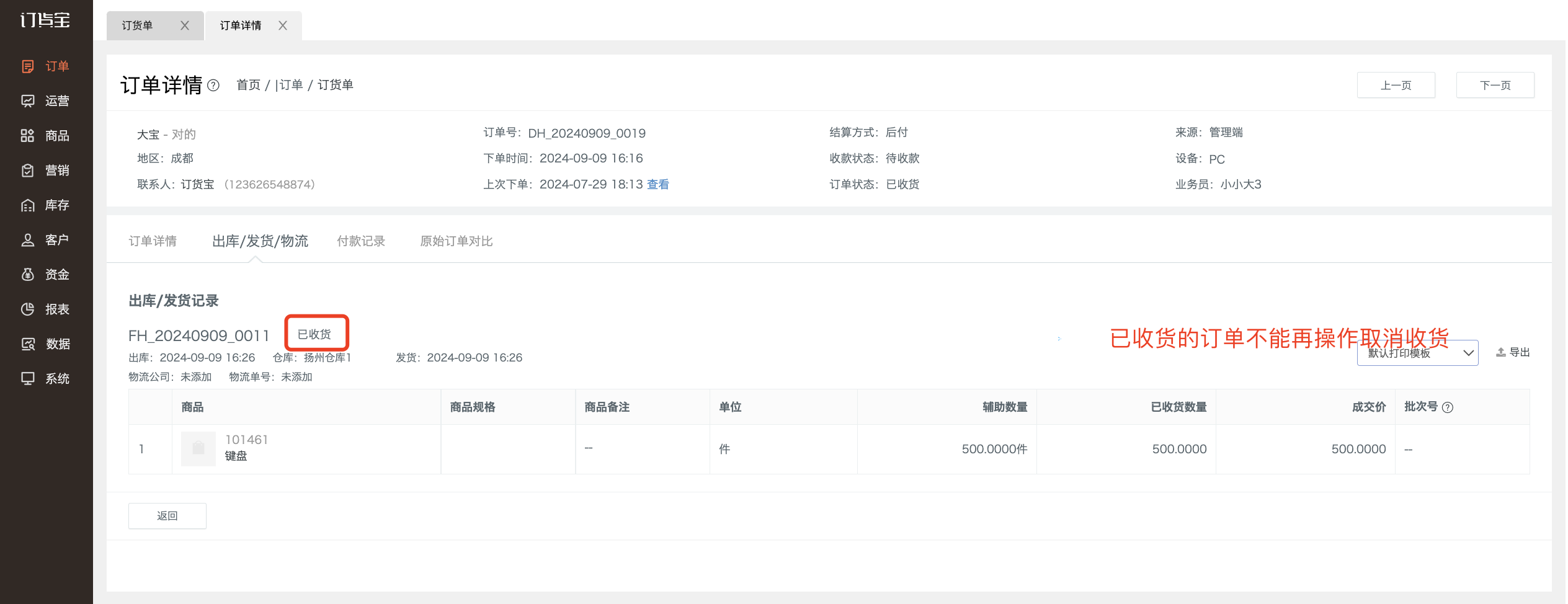This screenshot has width=1568, height=604.
Task: Open the 系统 sidebar icon
Action: point(28,379)
